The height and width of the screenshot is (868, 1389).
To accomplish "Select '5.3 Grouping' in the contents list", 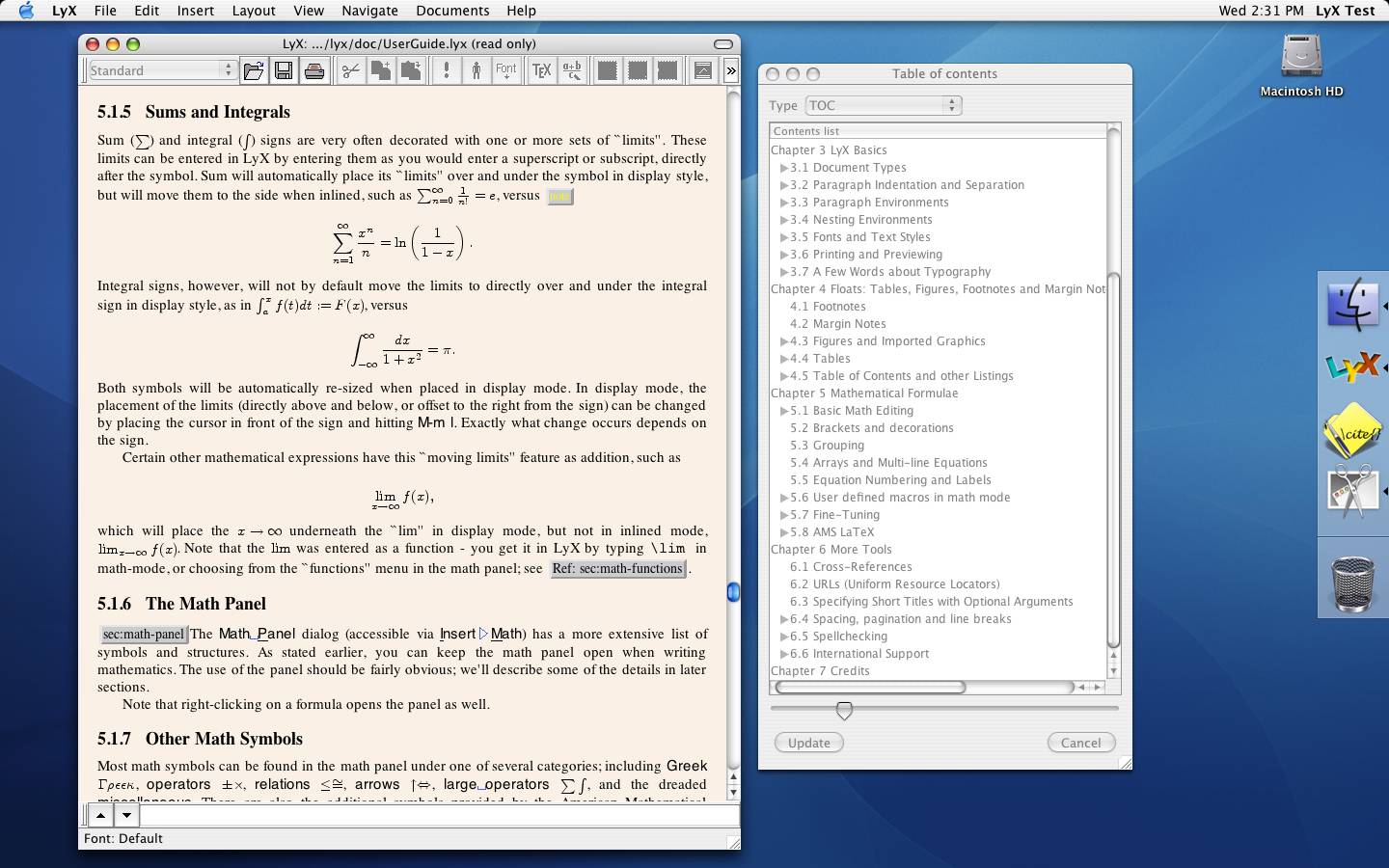I will tap(827, 446).
